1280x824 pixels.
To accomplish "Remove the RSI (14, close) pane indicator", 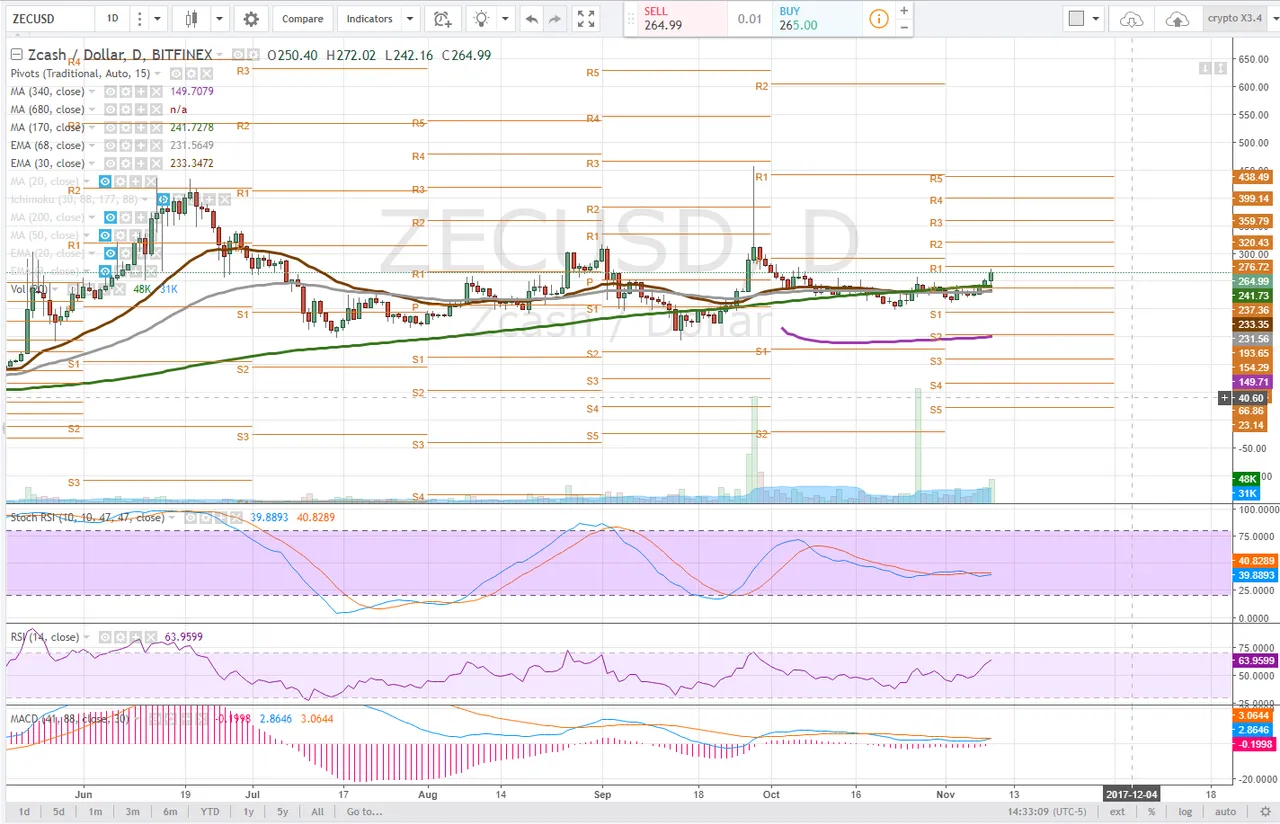I will [151, 637].
